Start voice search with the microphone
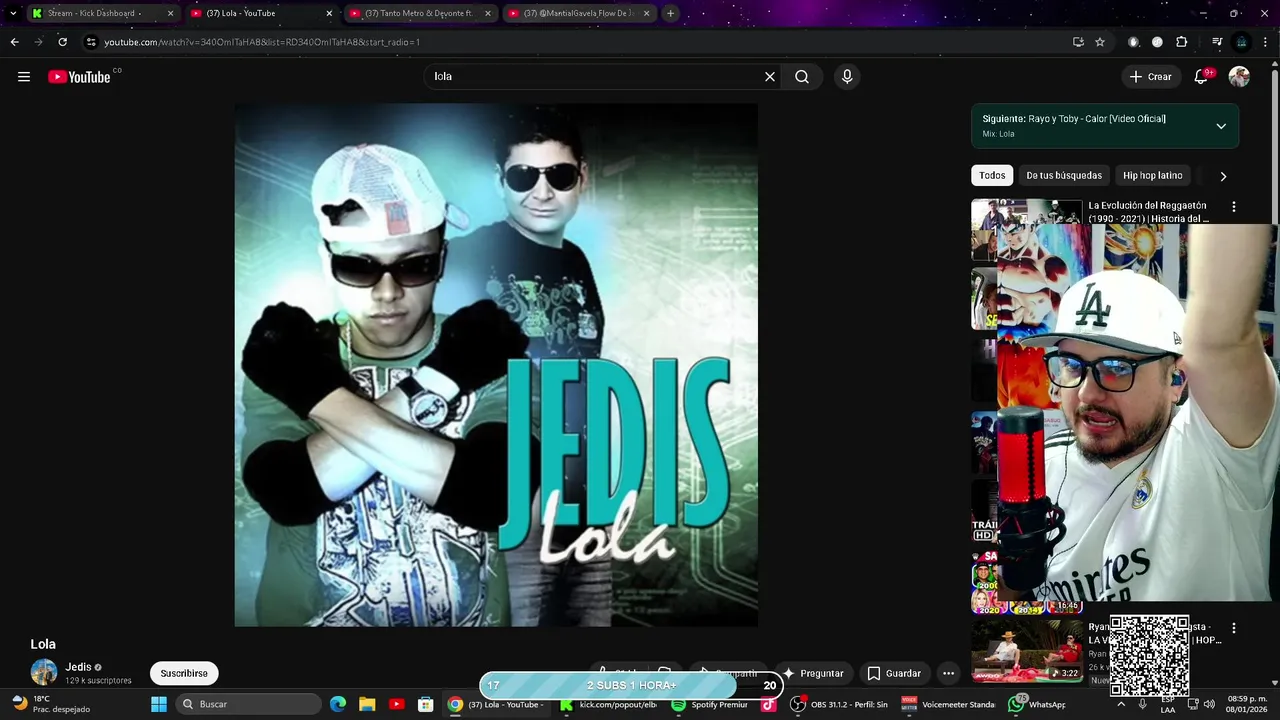 point(847,77)
